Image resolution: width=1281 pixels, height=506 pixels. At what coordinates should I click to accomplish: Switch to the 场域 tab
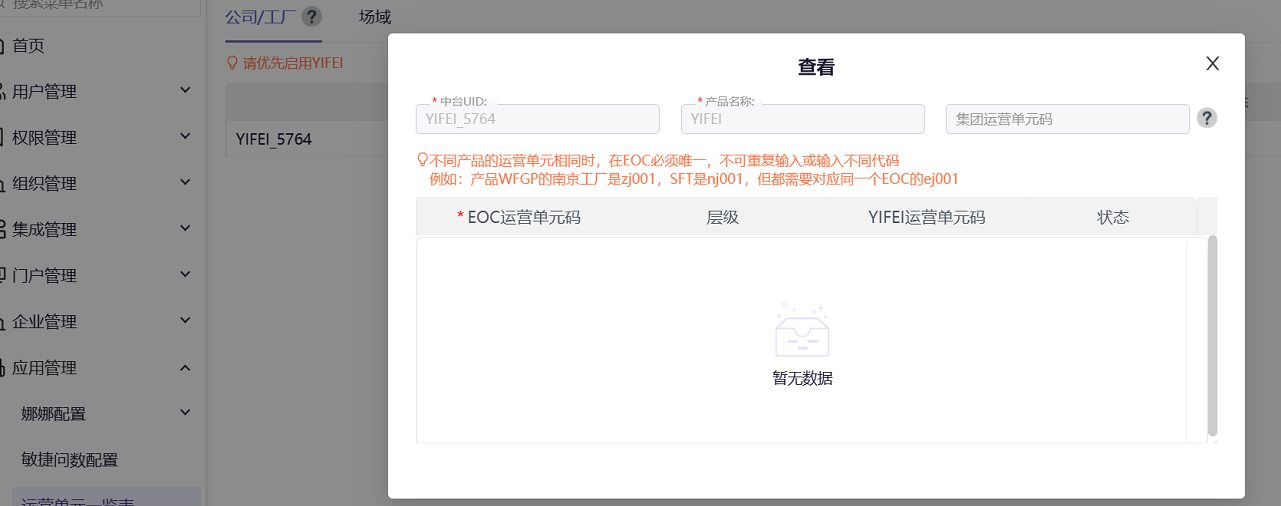[375, 17]
